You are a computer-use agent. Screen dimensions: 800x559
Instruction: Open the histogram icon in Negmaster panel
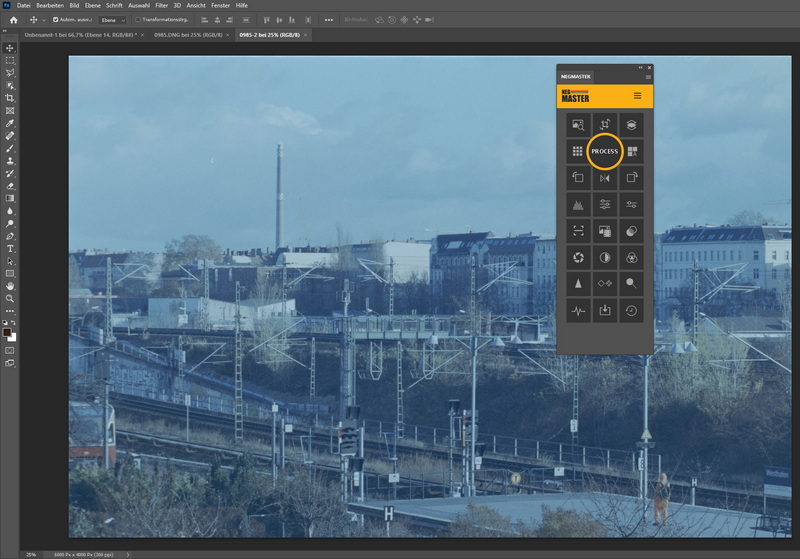point(577,205)
